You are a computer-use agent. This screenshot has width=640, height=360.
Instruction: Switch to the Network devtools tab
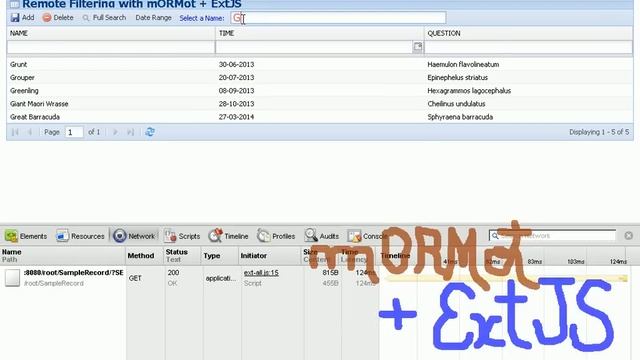tap(135, 236)
